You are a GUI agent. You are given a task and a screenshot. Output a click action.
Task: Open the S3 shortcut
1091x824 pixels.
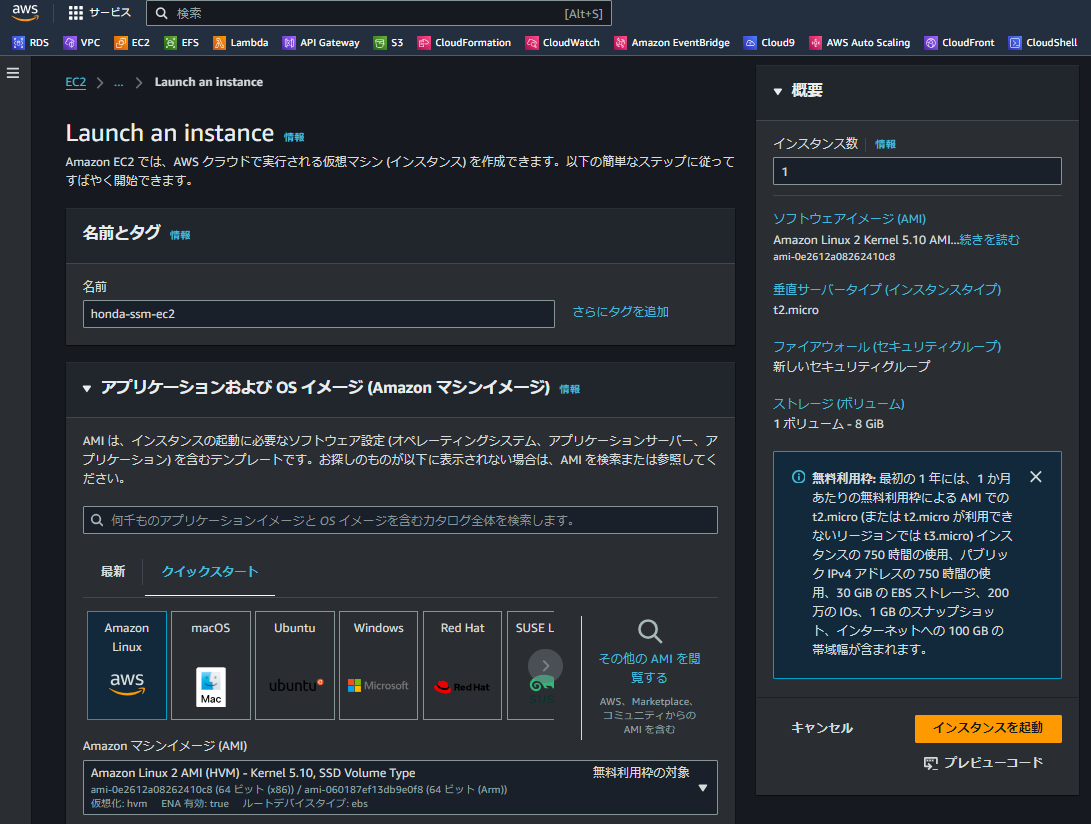pyautogui.click(x=388, y=42)
